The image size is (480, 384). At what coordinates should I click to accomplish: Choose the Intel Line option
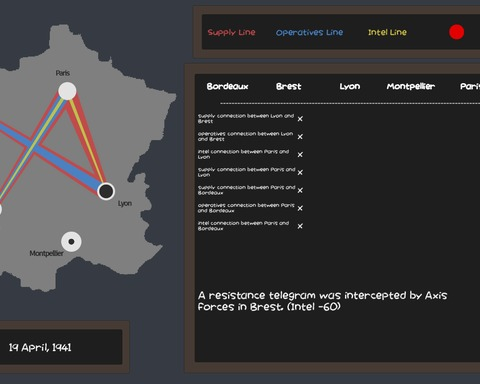click(x=387, y=32)
